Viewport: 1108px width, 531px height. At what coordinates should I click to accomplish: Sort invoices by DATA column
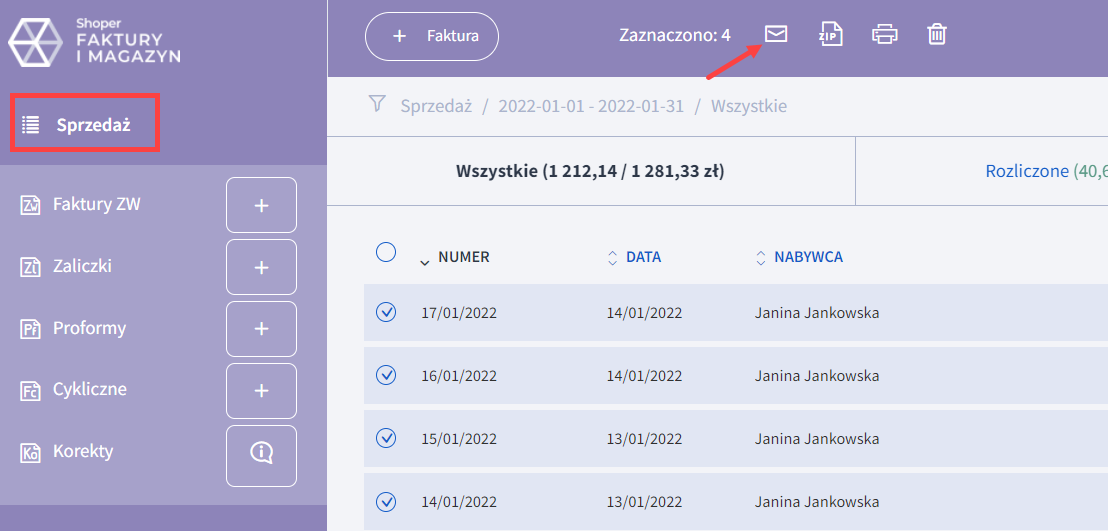[642, 257]
